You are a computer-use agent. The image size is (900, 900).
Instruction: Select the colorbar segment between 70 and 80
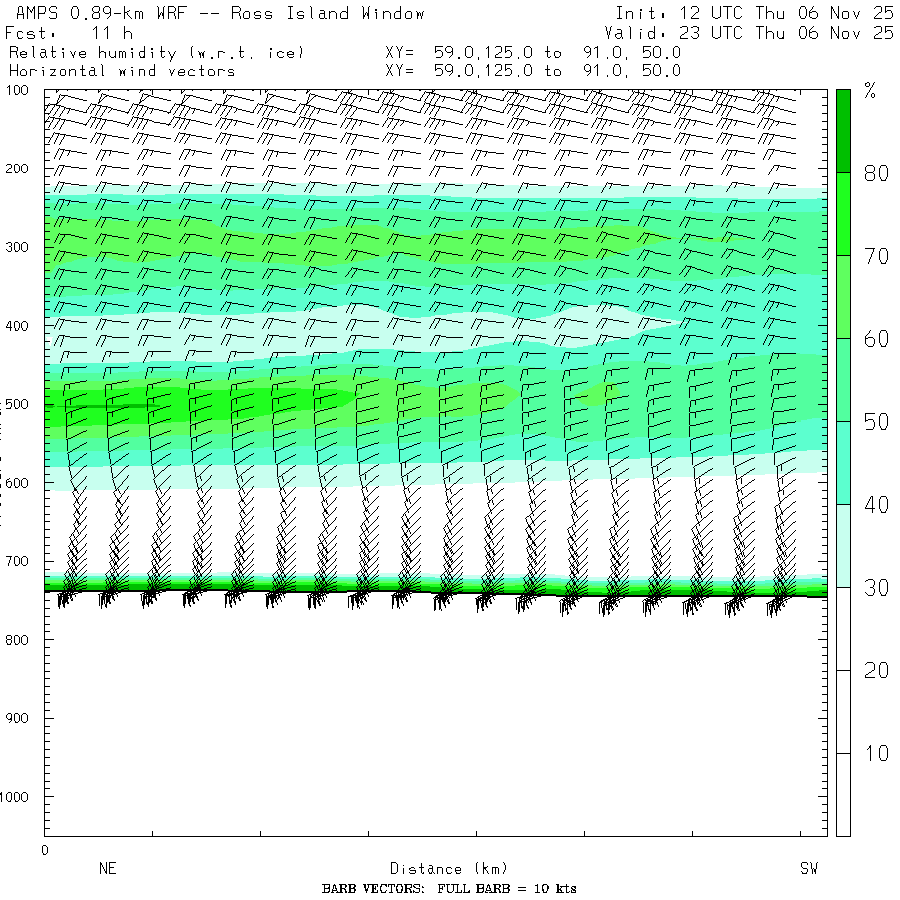(843, 214)
